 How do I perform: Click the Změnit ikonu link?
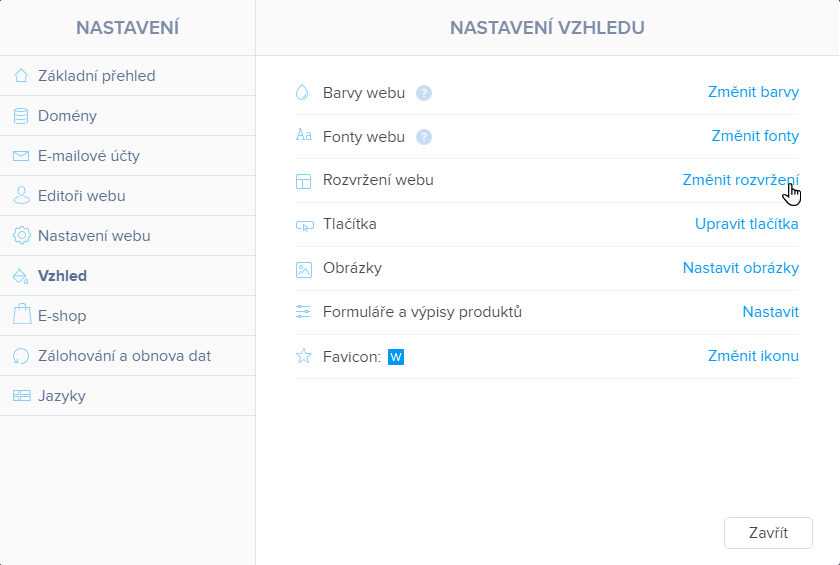[x=753, y=356]
